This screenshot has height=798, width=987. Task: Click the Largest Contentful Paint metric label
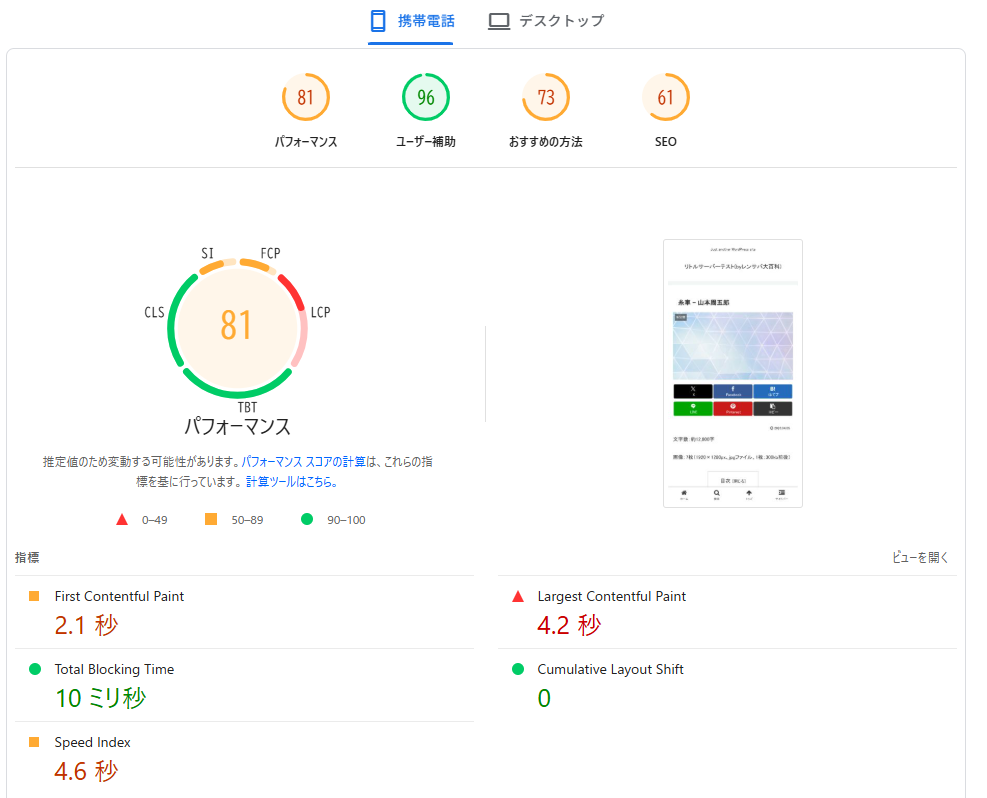tap(612, 597)
